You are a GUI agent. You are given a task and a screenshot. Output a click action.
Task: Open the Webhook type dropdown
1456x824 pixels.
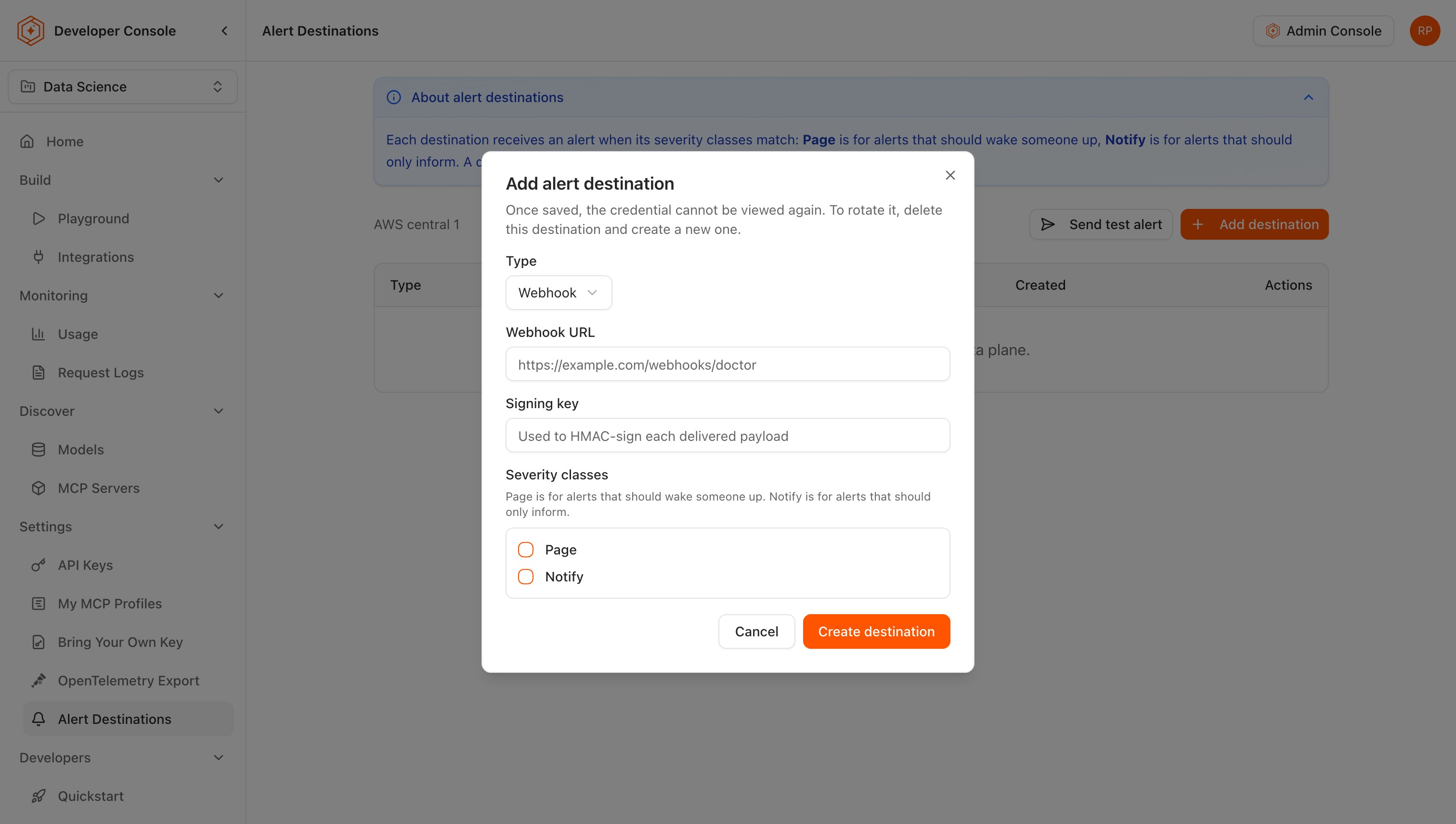coord(559,293)
